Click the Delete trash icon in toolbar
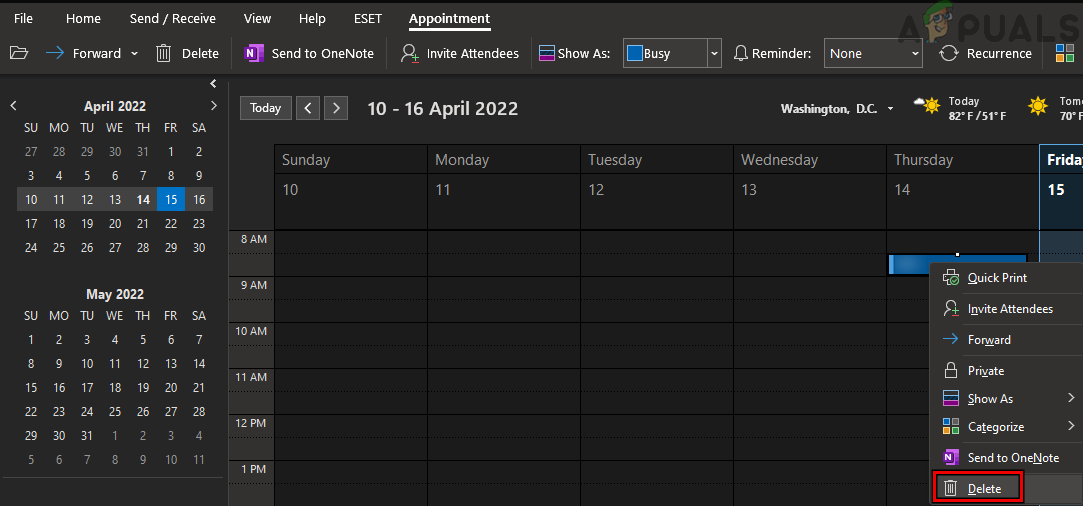This screenshot has width=1083, height=506. [x=164, y=54]
